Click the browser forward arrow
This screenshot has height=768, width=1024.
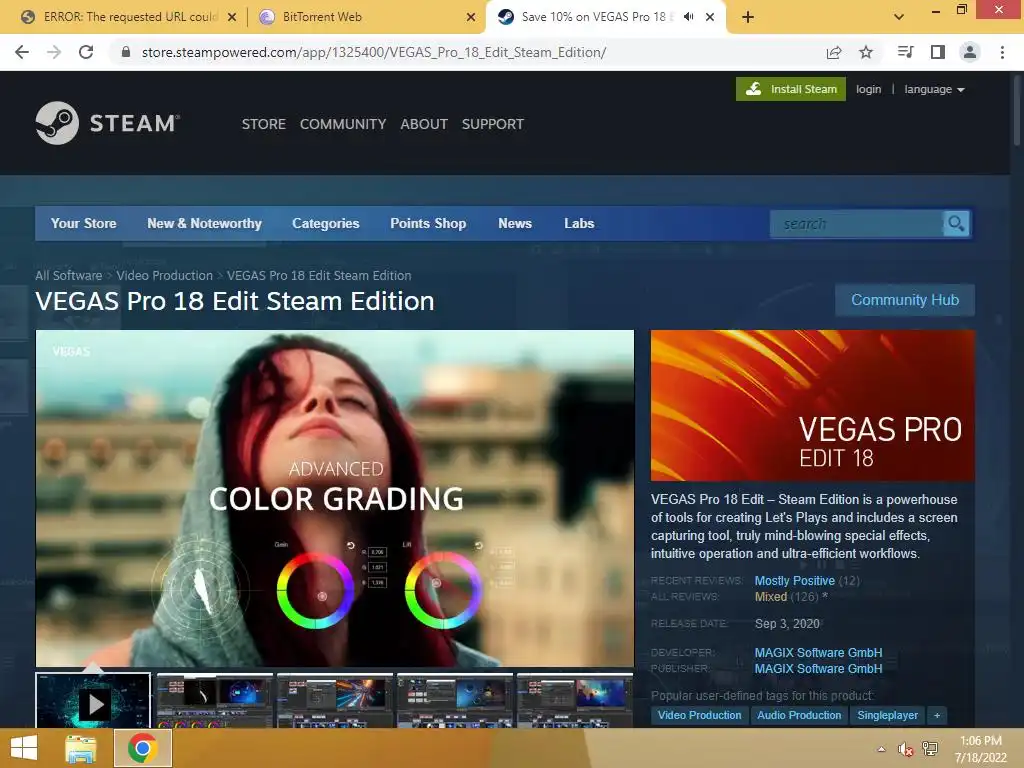54,52
